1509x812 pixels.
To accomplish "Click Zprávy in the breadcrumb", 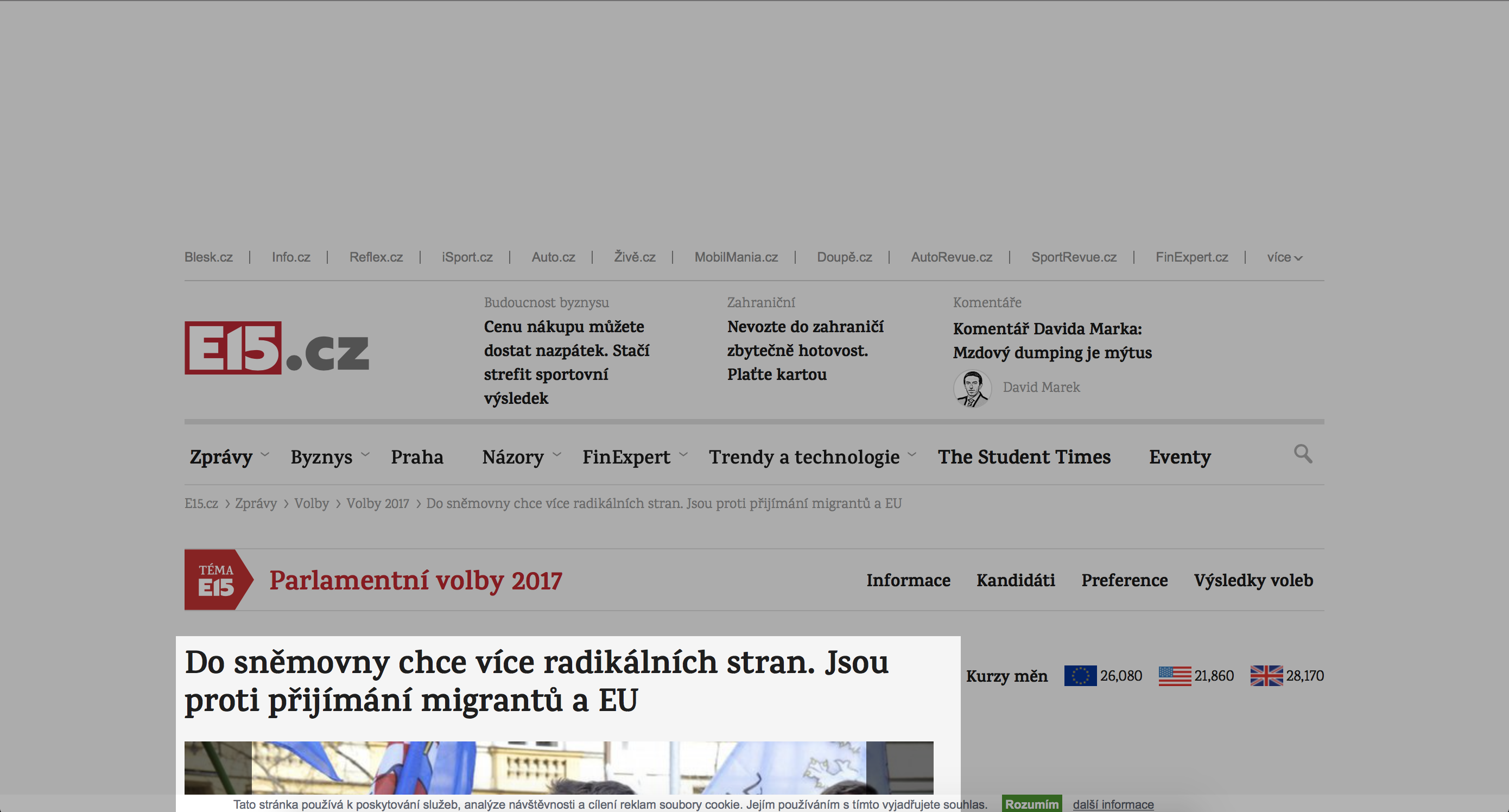I will coord(256,503).
